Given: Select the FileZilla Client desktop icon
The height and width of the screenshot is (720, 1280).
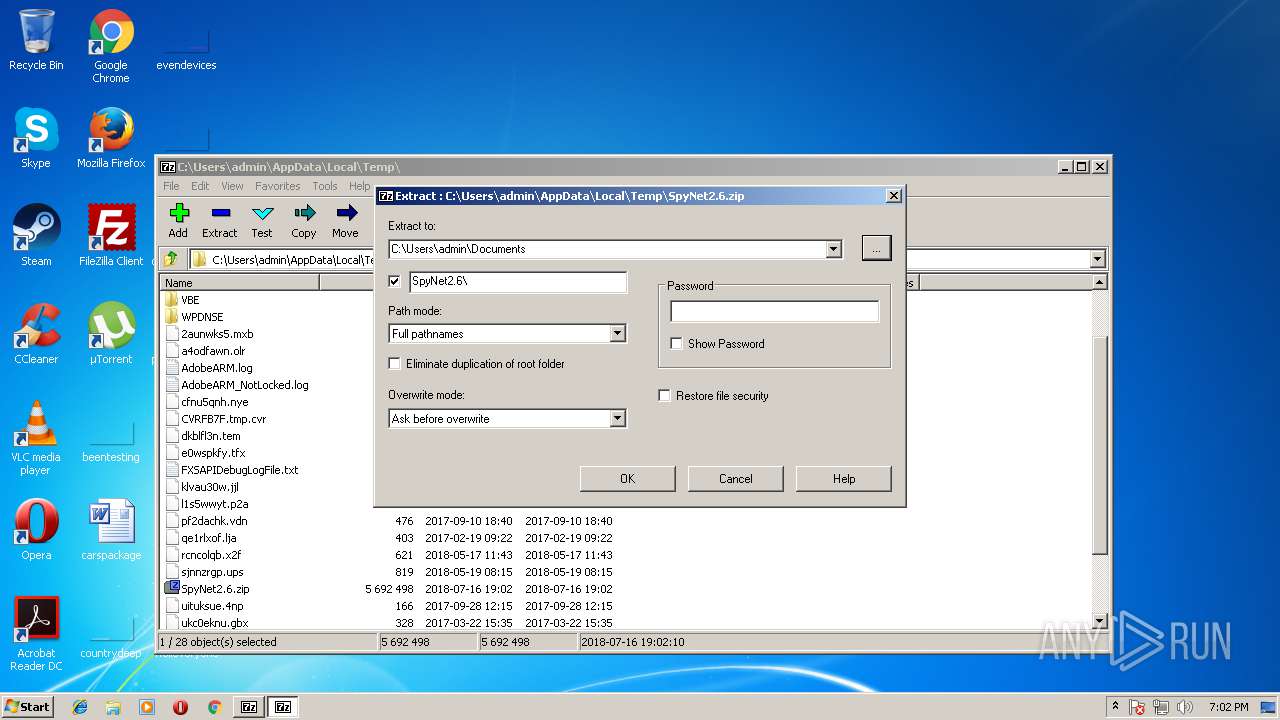Looking at the screenshot, I should [x=111, y=236].
